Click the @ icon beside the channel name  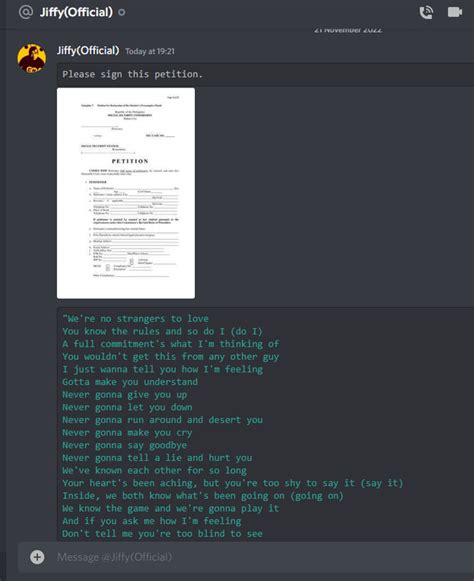(26, 12)
